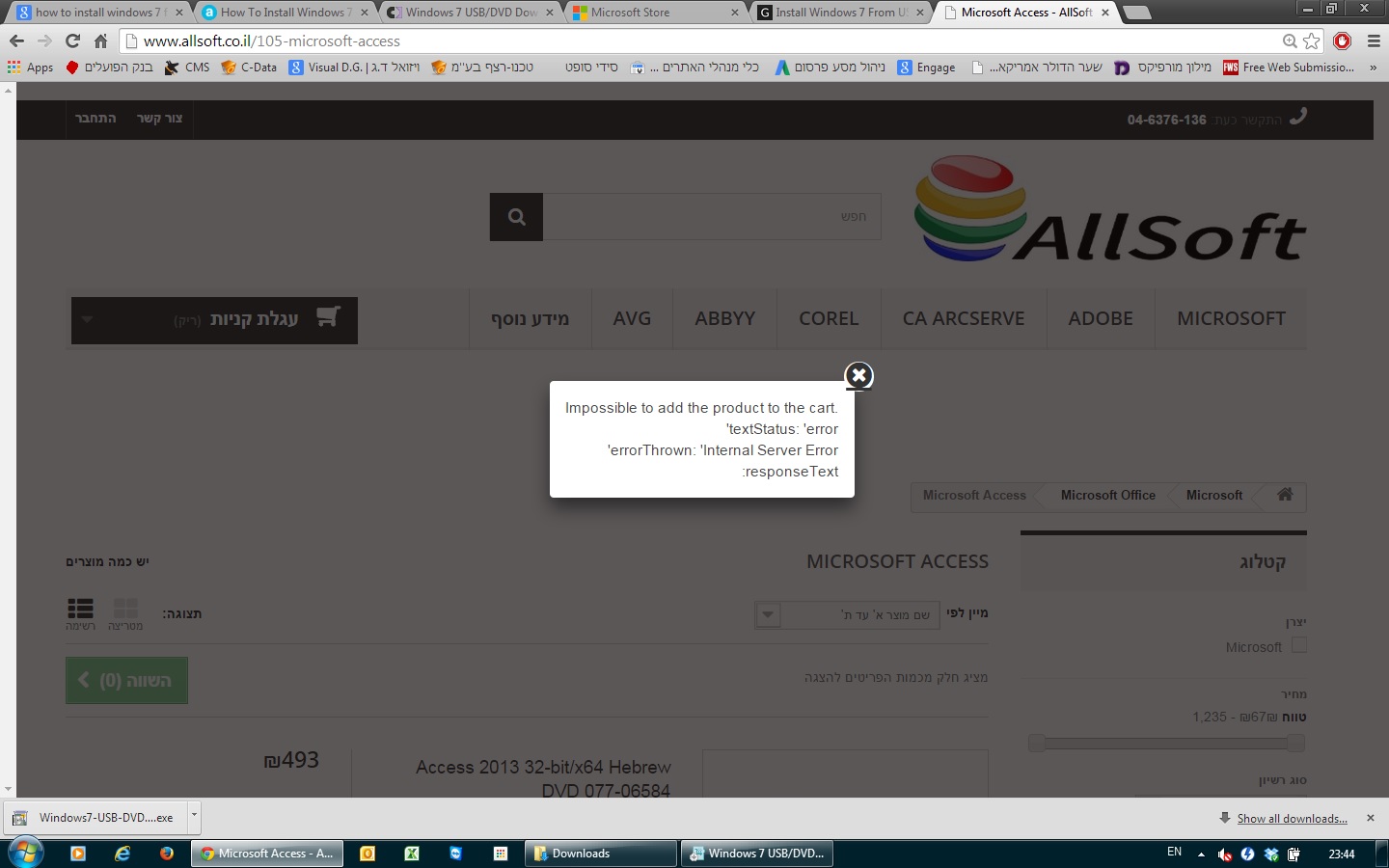Open TeamViewer from the taskbar

coord(456,854)
